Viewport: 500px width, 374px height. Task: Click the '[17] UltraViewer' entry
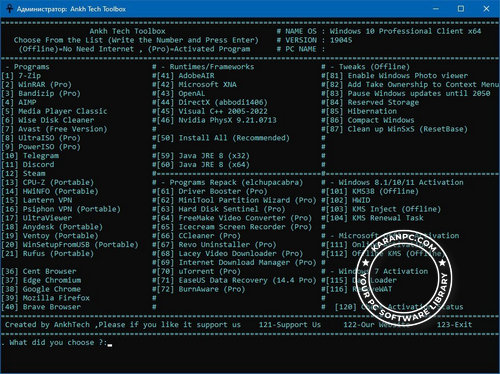tap(37, 218)
